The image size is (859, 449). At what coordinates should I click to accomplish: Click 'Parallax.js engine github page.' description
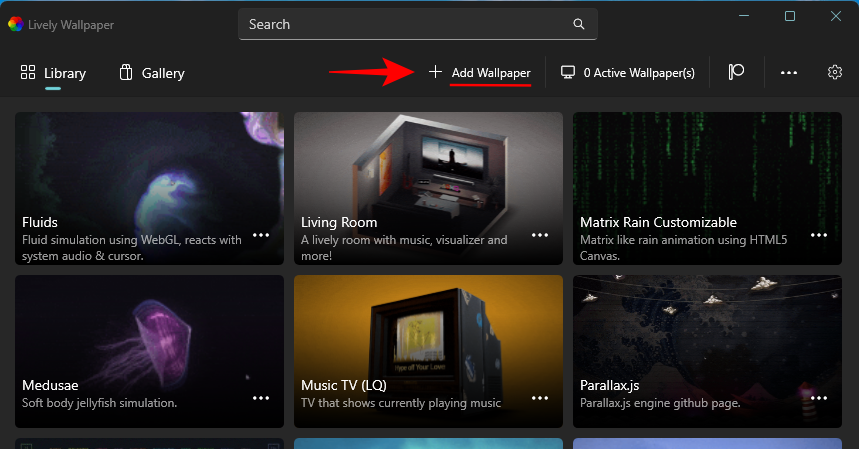[x=660, y=403]
